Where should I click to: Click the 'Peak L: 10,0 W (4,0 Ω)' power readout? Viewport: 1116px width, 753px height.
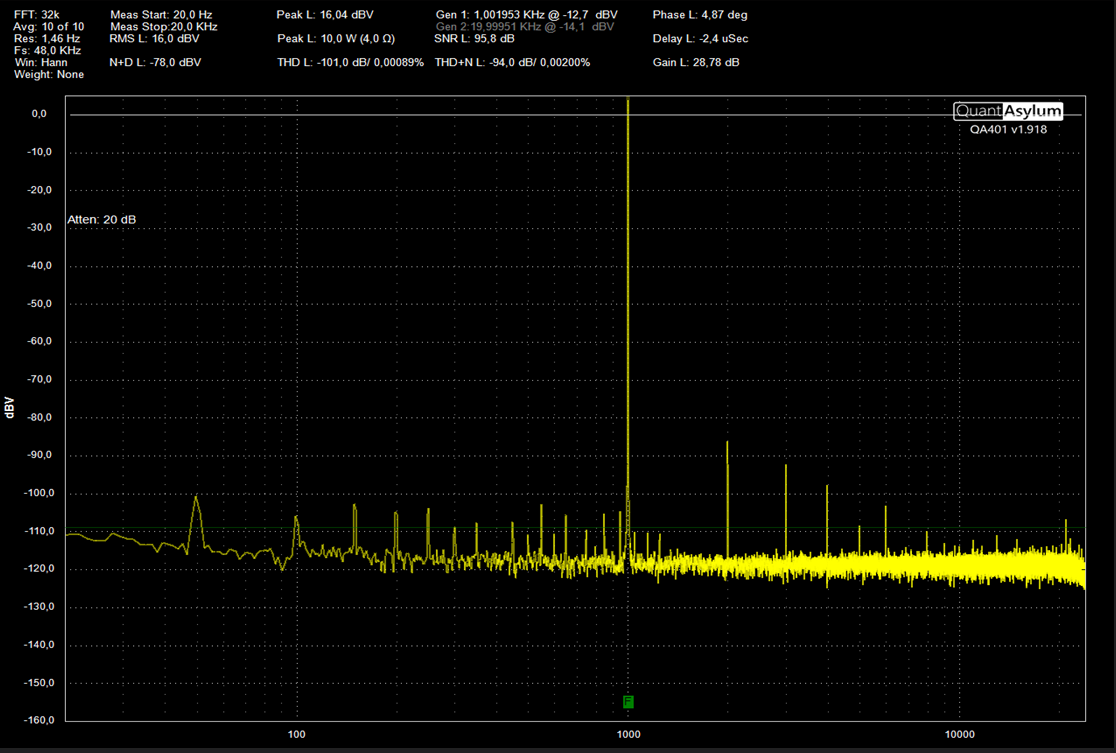[x=336, y=38]
